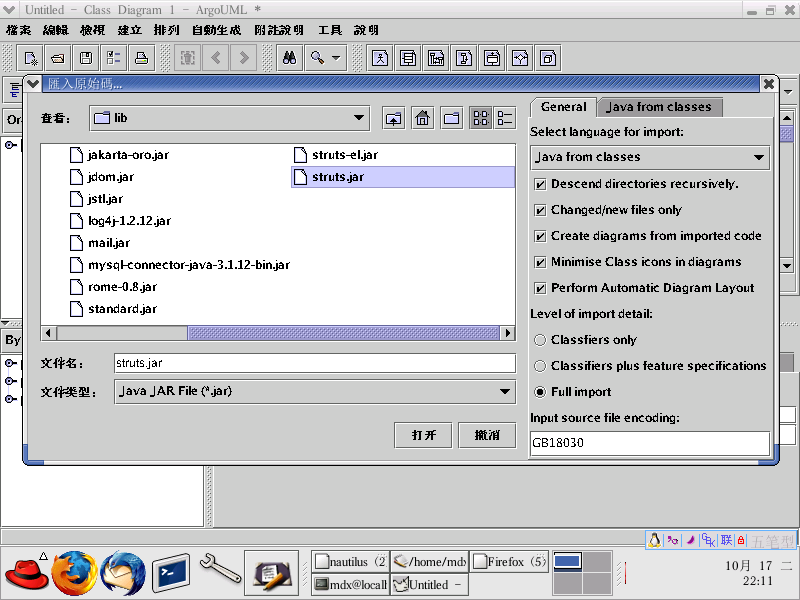
Task: Click the 撤消 cancel button
Action: click(487, 435)
